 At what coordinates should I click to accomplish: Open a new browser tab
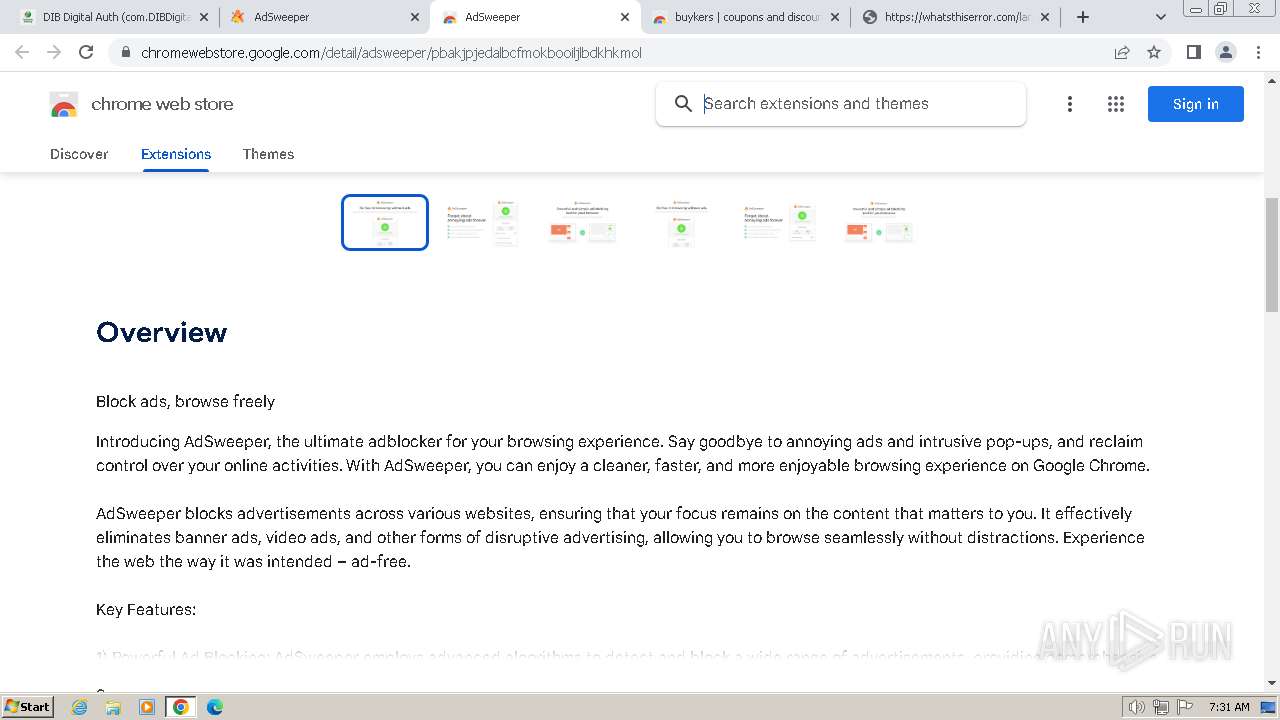pyautogui.click(x=1082, y=17)
